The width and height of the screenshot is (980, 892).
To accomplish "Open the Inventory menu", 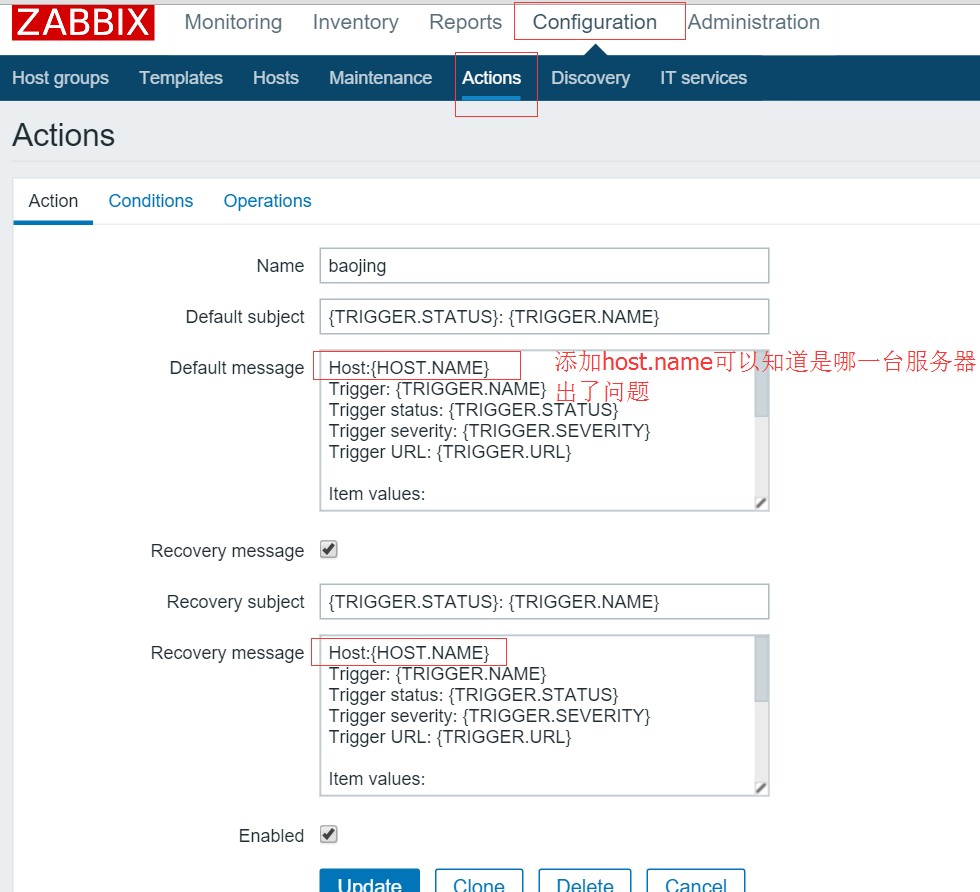I will [355, 22].
